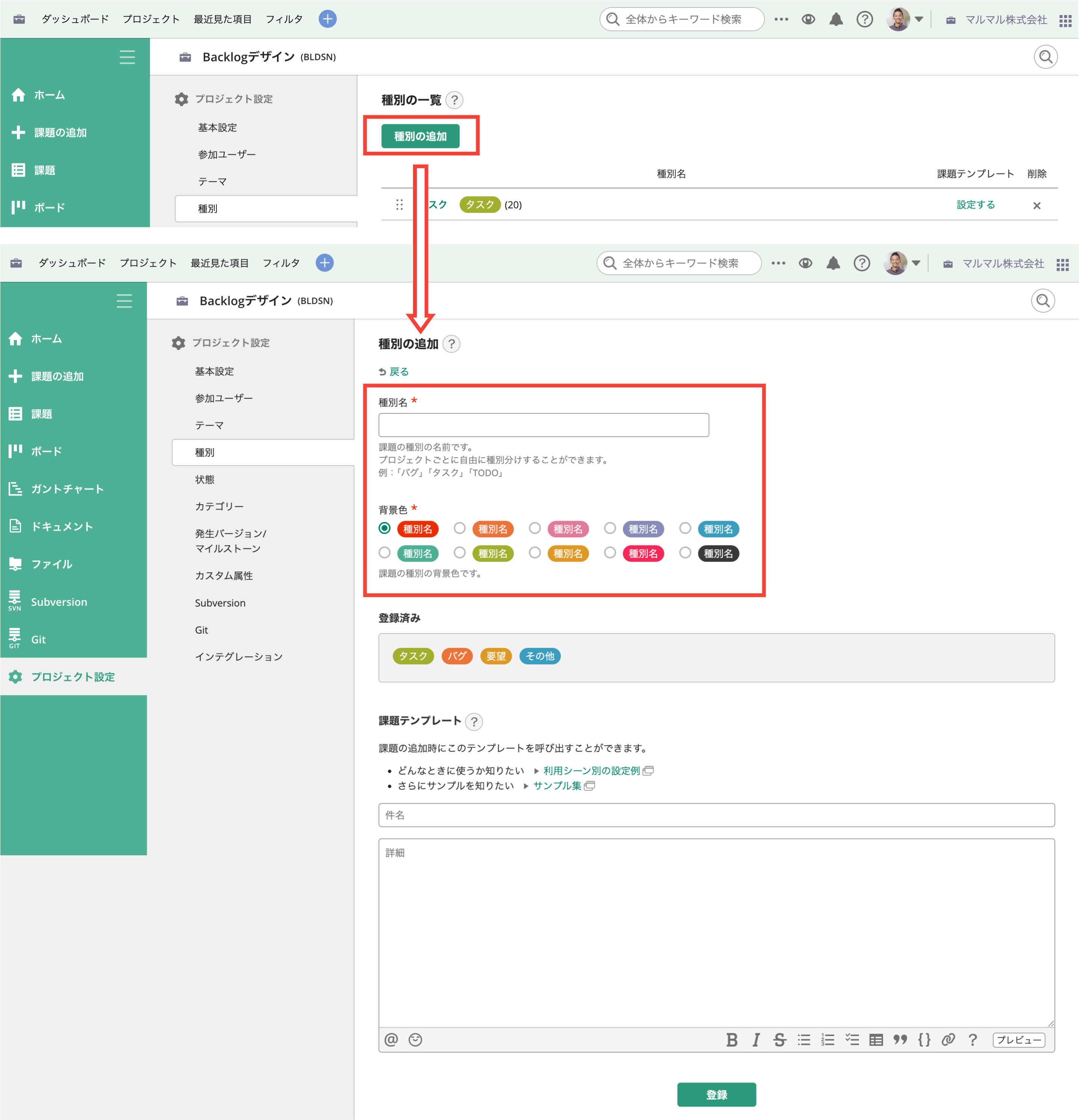Click the help icon beside 種別の追加 heading

pos(451,343)
